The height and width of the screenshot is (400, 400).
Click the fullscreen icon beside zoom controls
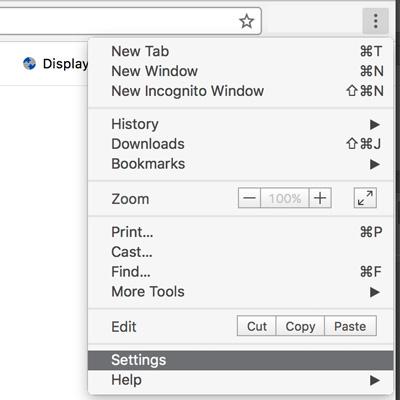pos(365,198)
